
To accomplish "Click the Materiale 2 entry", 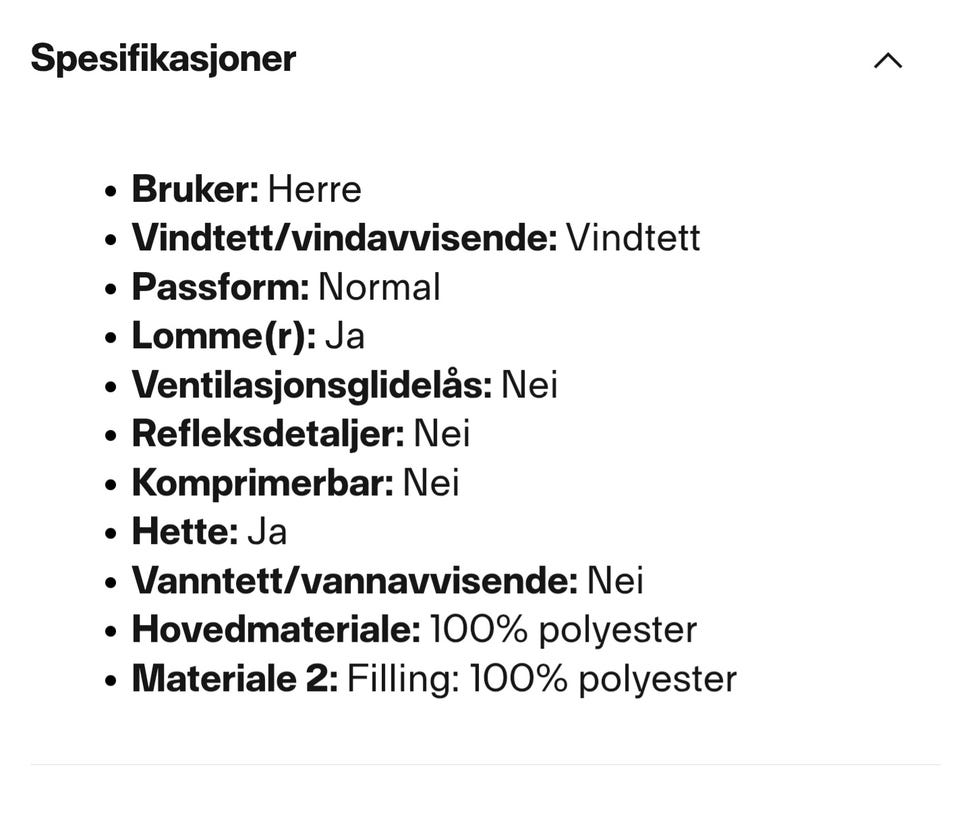I will (x=433, y=679).
